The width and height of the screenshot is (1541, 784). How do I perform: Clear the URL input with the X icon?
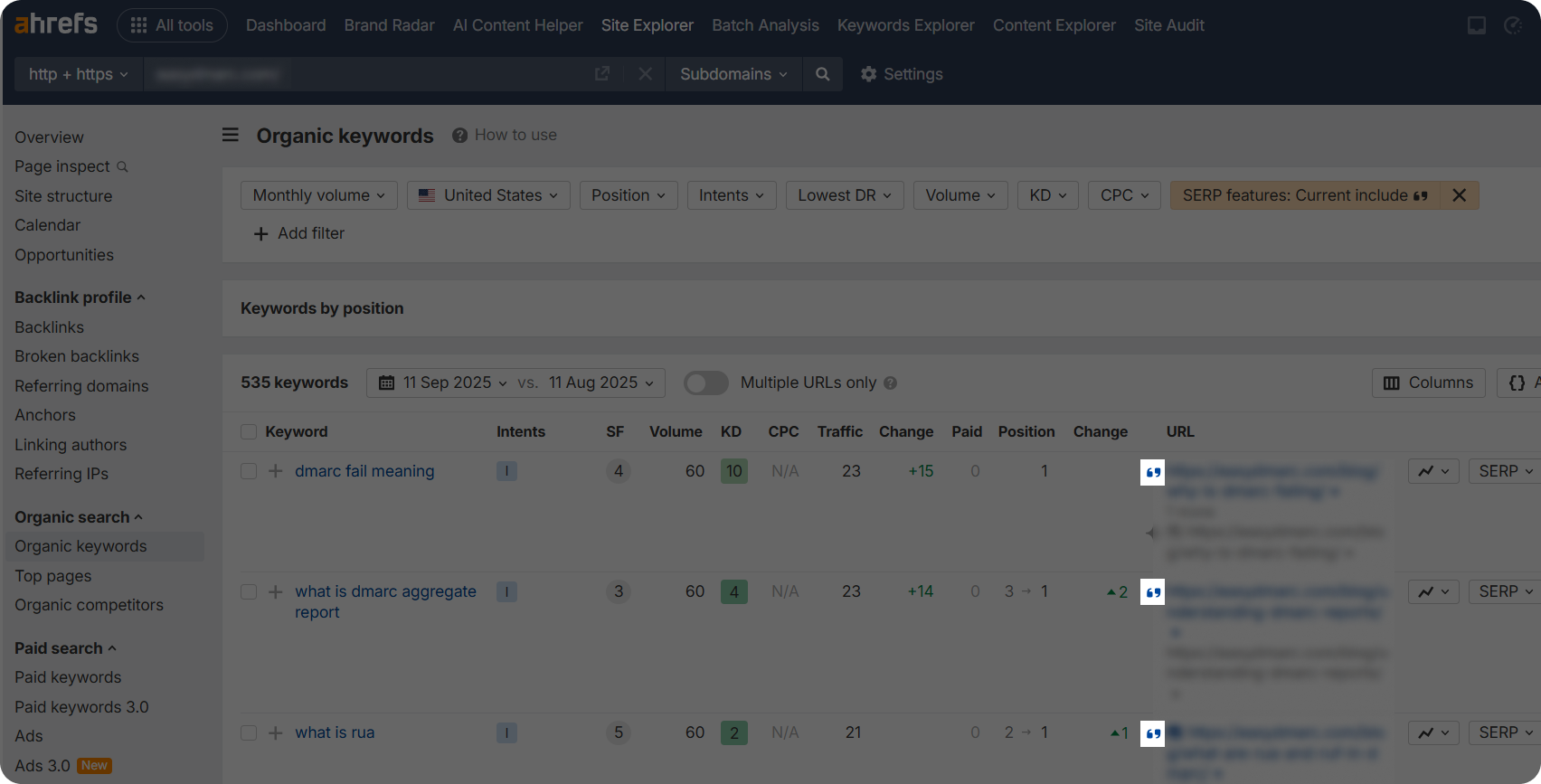coord(645,74)
